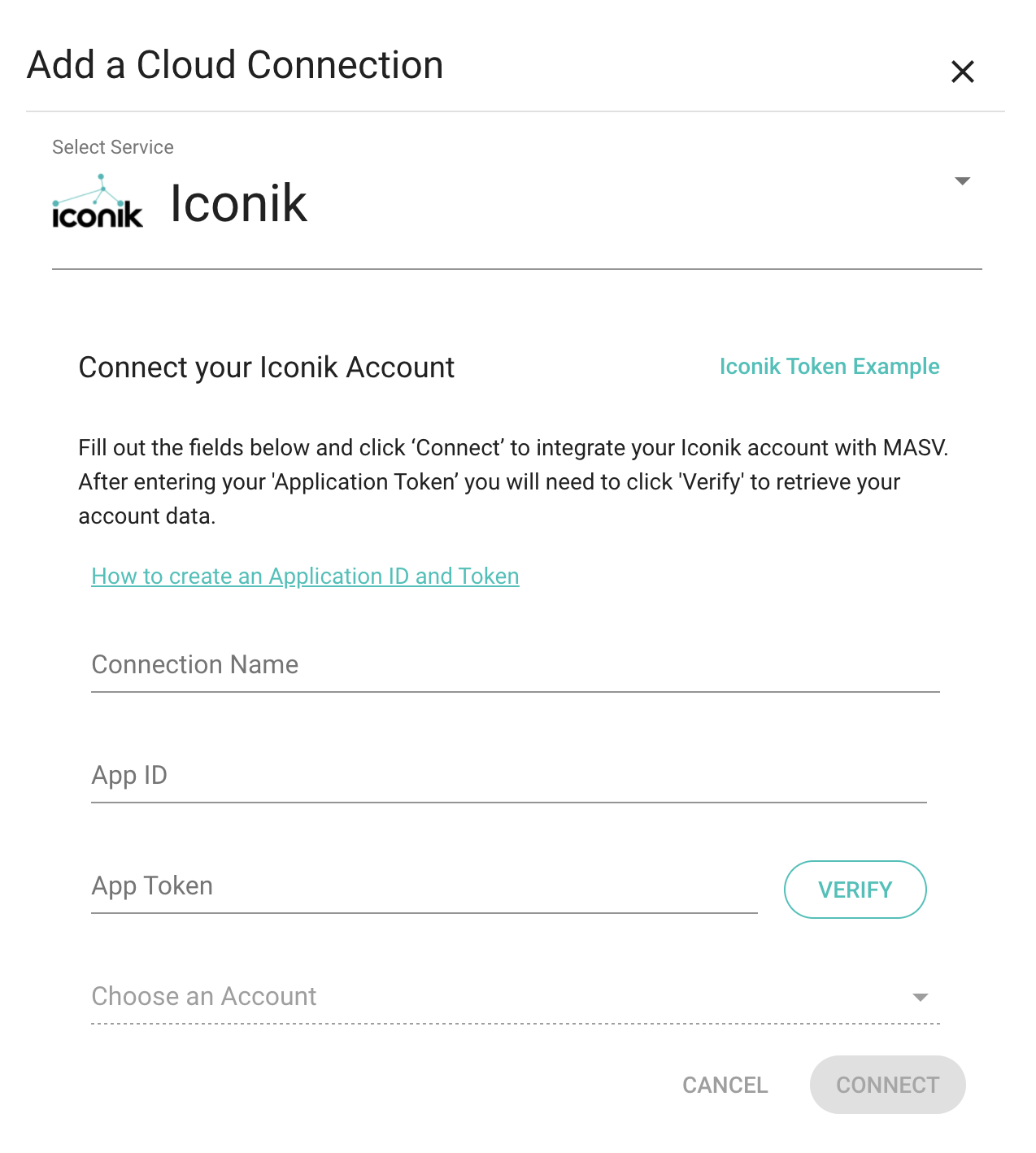Viewport: 1036px width, 1153px height.
Task: Open the Iconik Token Example link
Action: (x=829, y=367)
